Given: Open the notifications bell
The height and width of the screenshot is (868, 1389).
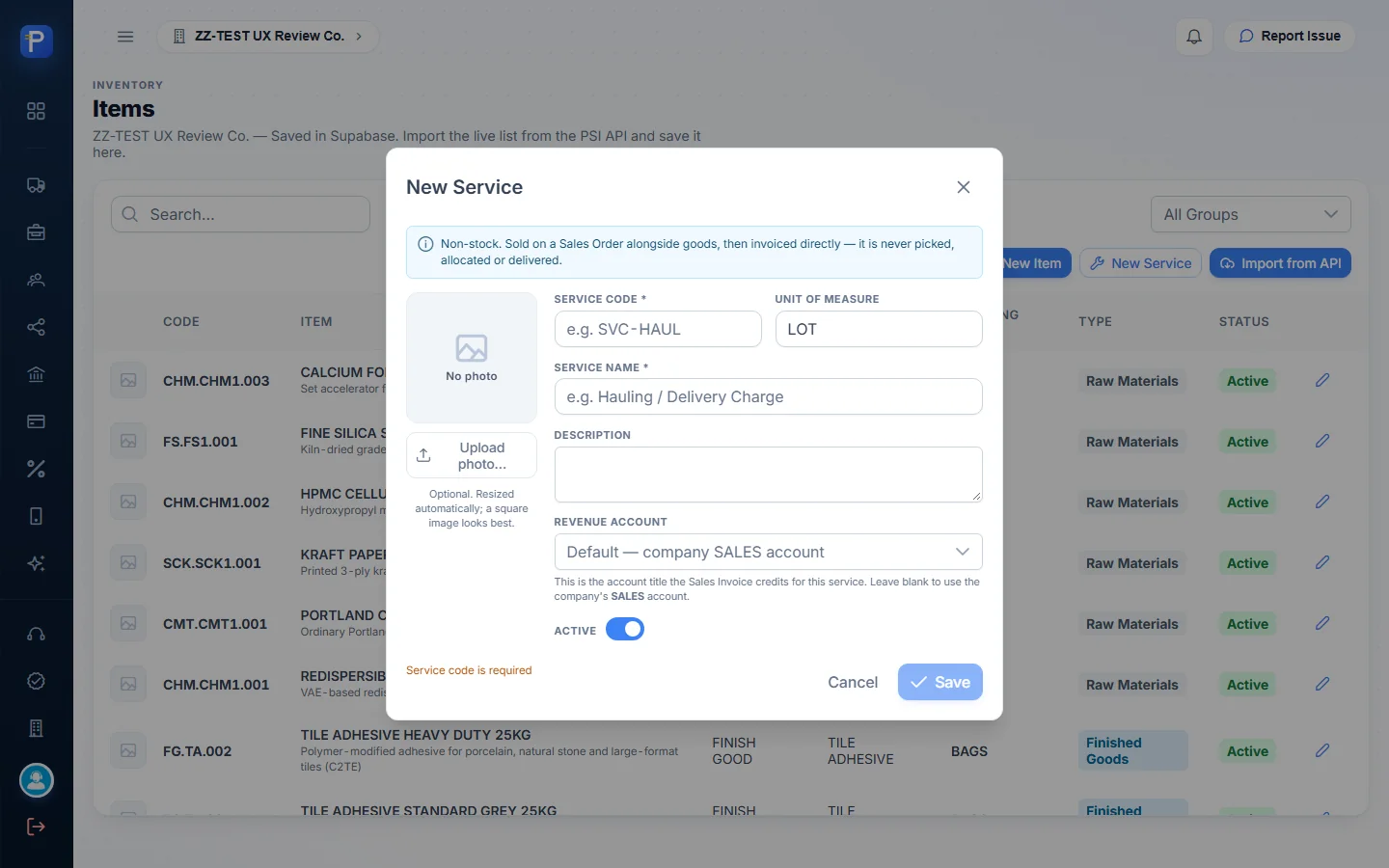Looking at the screenshot, I should tap(1194, 37).
